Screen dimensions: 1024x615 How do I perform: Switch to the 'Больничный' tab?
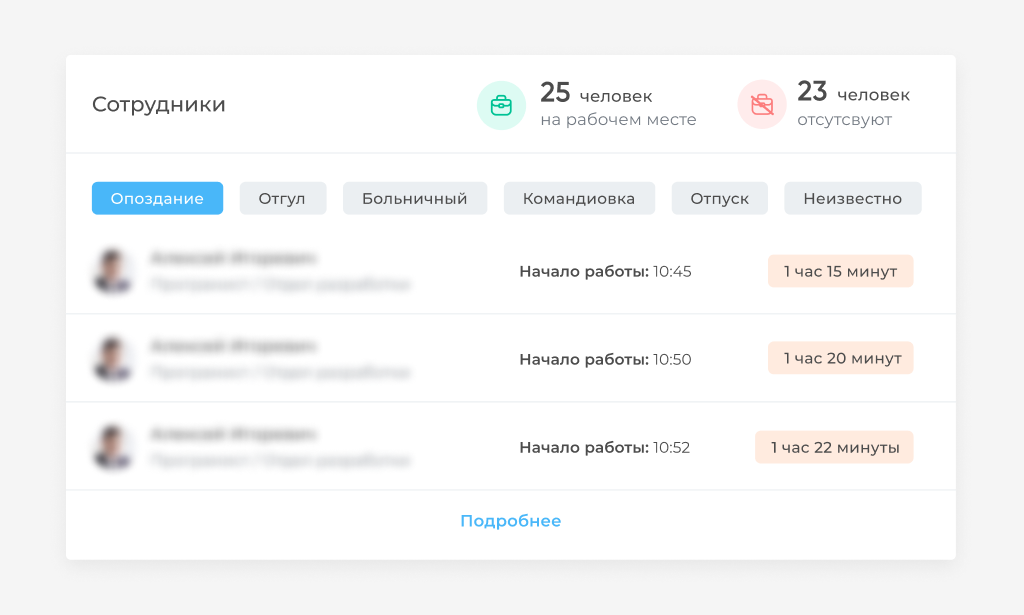coord(414,198)
